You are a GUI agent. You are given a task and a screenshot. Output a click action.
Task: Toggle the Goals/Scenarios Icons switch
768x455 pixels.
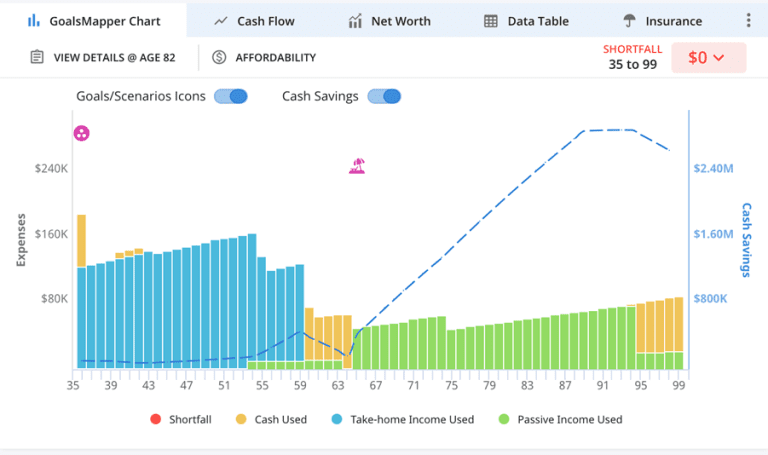tap(231, 96)
